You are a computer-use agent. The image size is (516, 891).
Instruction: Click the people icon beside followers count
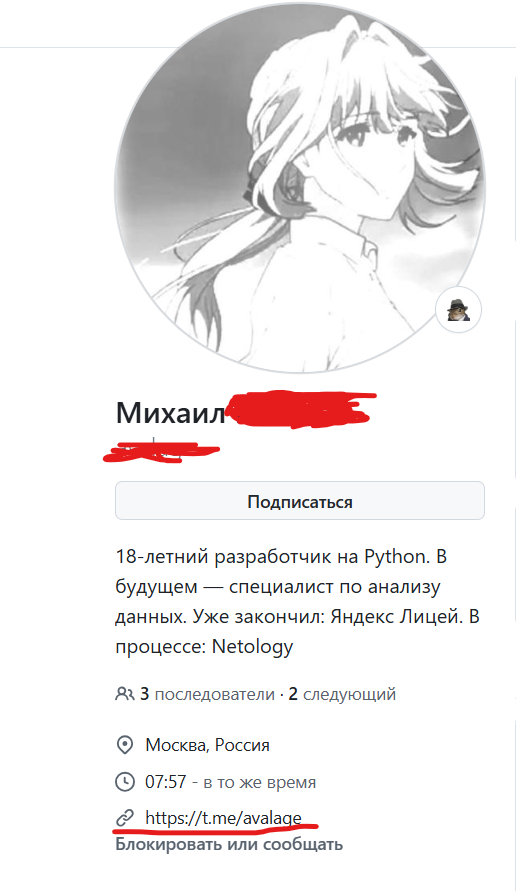coord(124,694)
